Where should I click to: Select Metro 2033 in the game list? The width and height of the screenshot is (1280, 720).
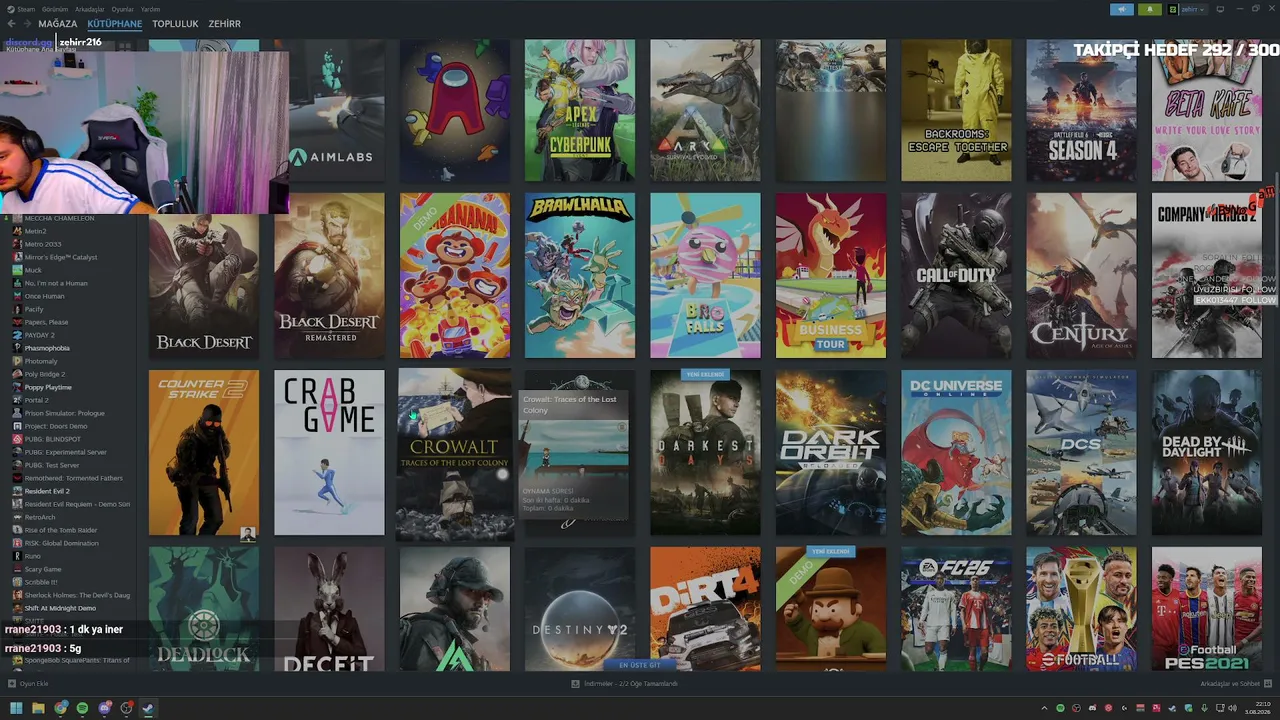coord(43,244)
